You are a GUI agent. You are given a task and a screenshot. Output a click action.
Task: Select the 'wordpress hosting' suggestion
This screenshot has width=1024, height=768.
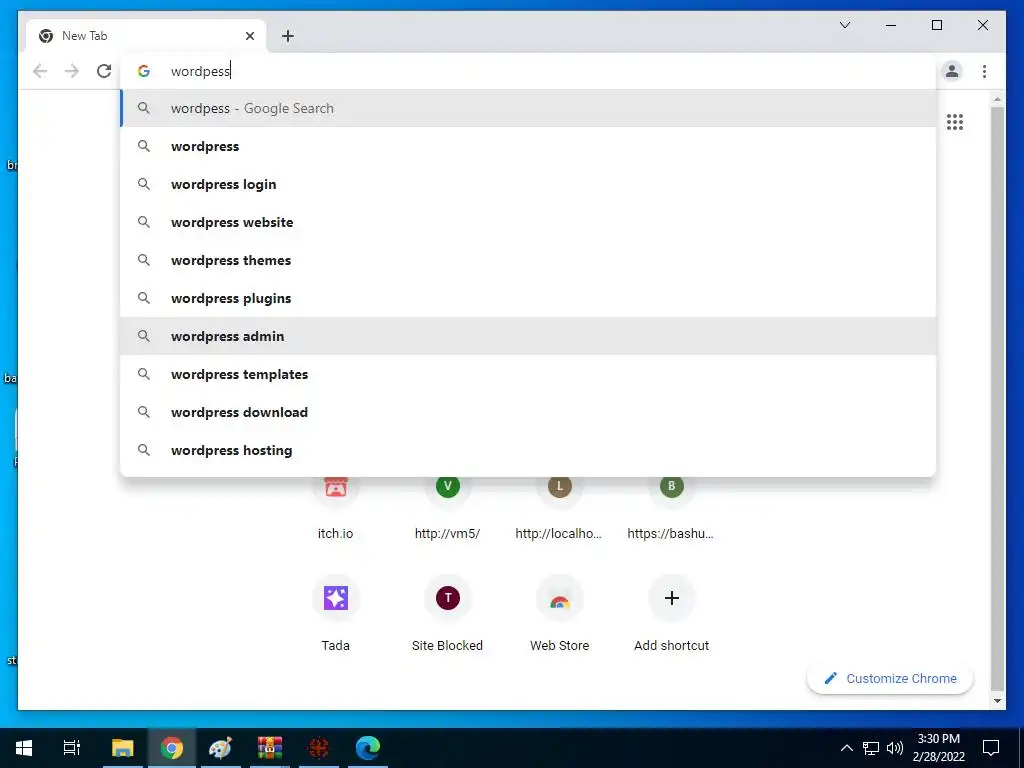528,450
